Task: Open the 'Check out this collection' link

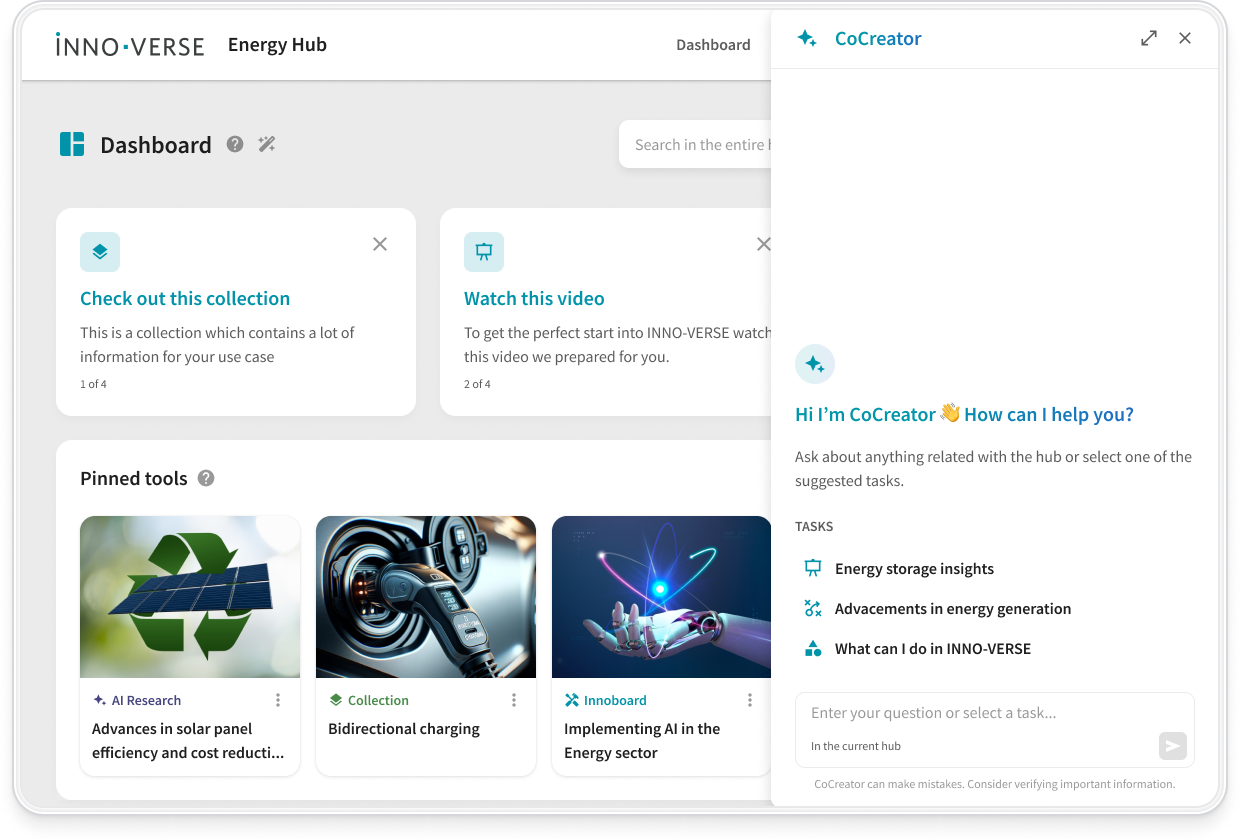Action: (185, 298)
